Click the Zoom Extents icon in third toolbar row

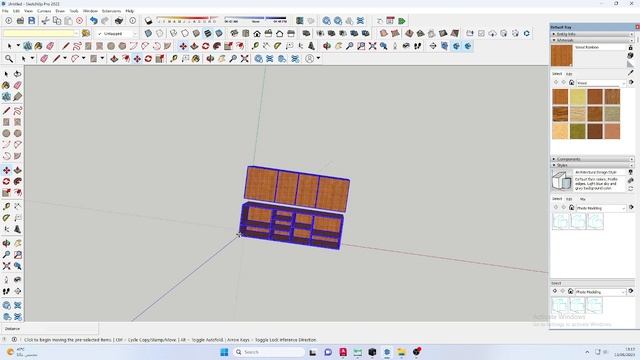372,46
